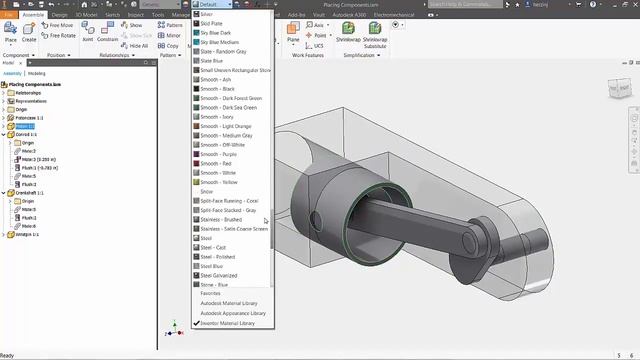The image size is (640, 360).
Task: Pick Smooth - Purple color swatch
Action: click(196, 154)
